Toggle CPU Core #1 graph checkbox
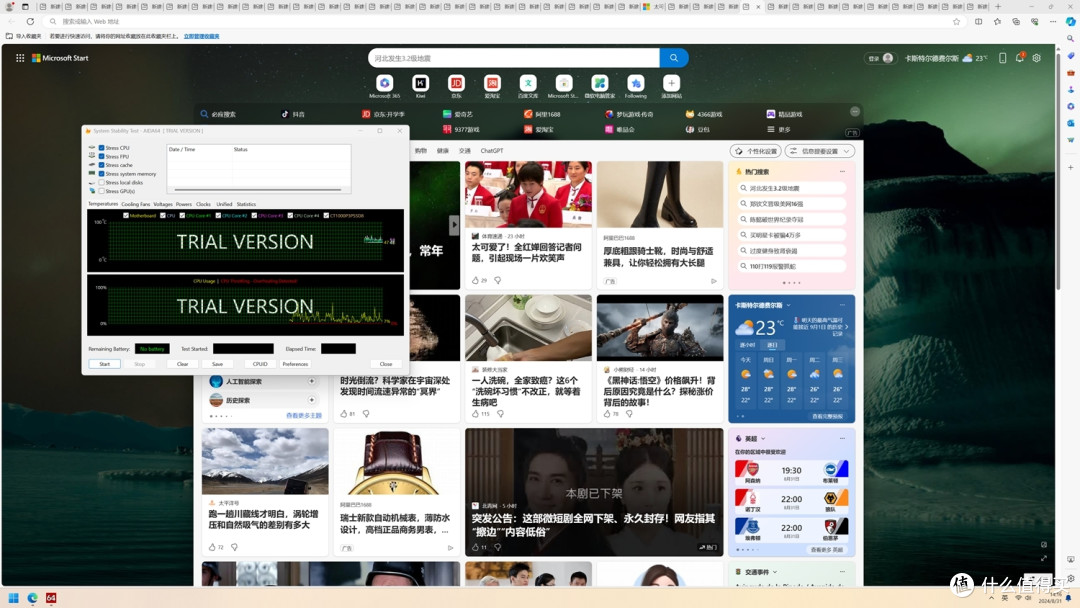 coord(182,216)
